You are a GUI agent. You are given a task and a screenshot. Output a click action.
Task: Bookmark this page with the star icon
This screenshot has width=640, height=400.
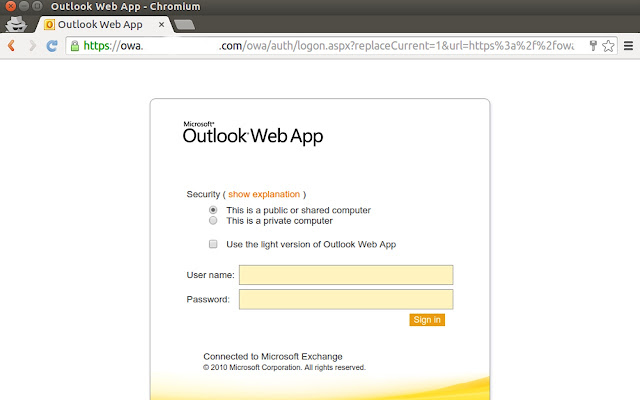[608, 45]
